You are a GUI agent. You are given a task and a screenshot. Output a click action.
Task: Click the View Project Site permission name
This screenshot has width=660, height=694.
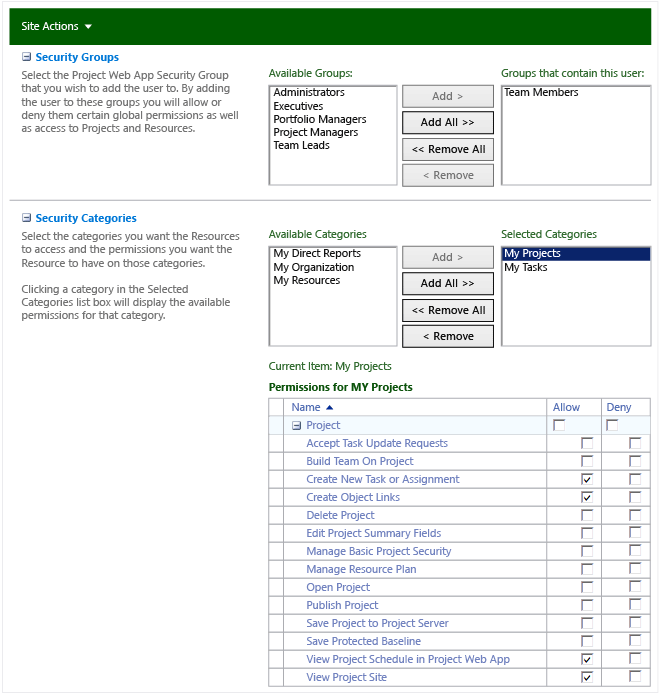pos(346,677)
